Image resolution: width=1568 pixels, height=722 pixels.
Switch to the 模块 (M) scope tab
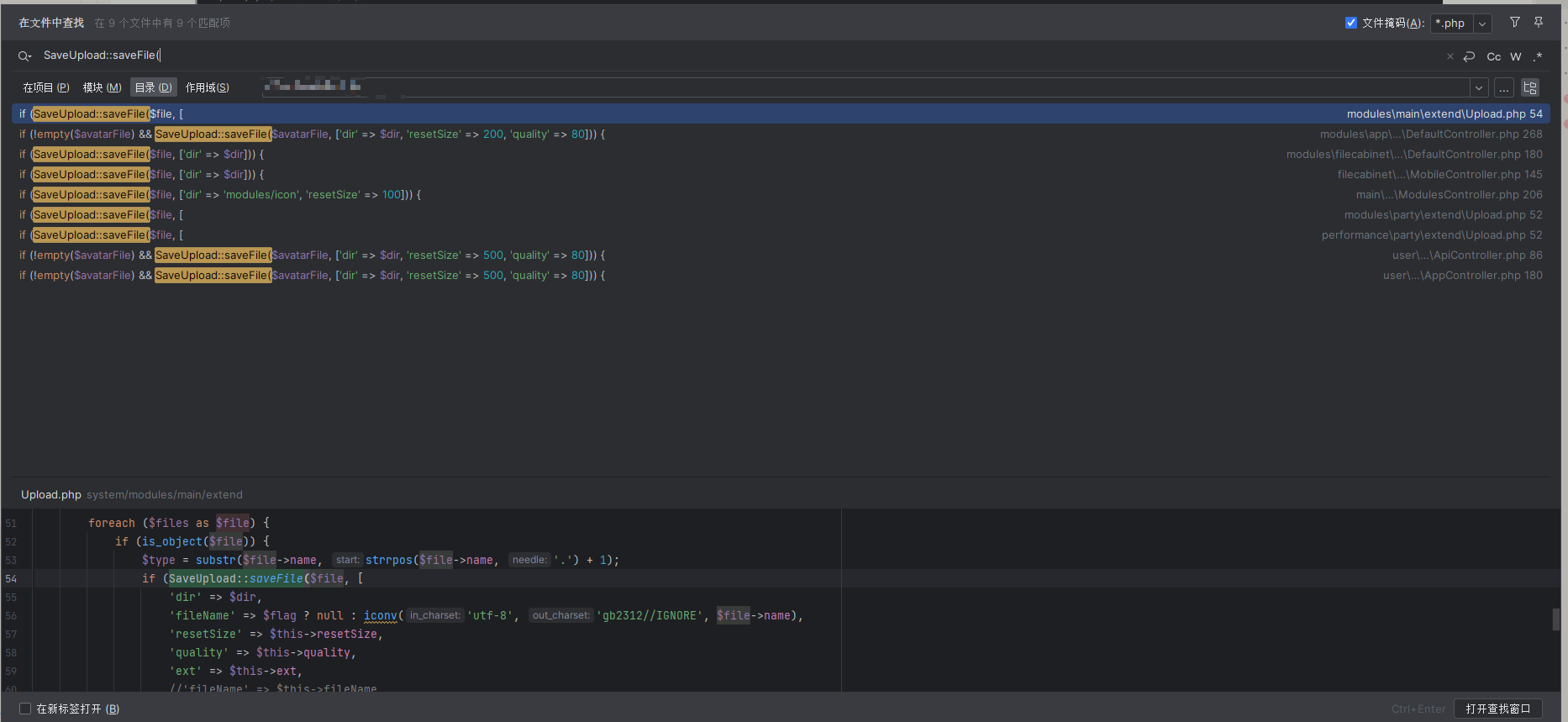coord(103,87)
